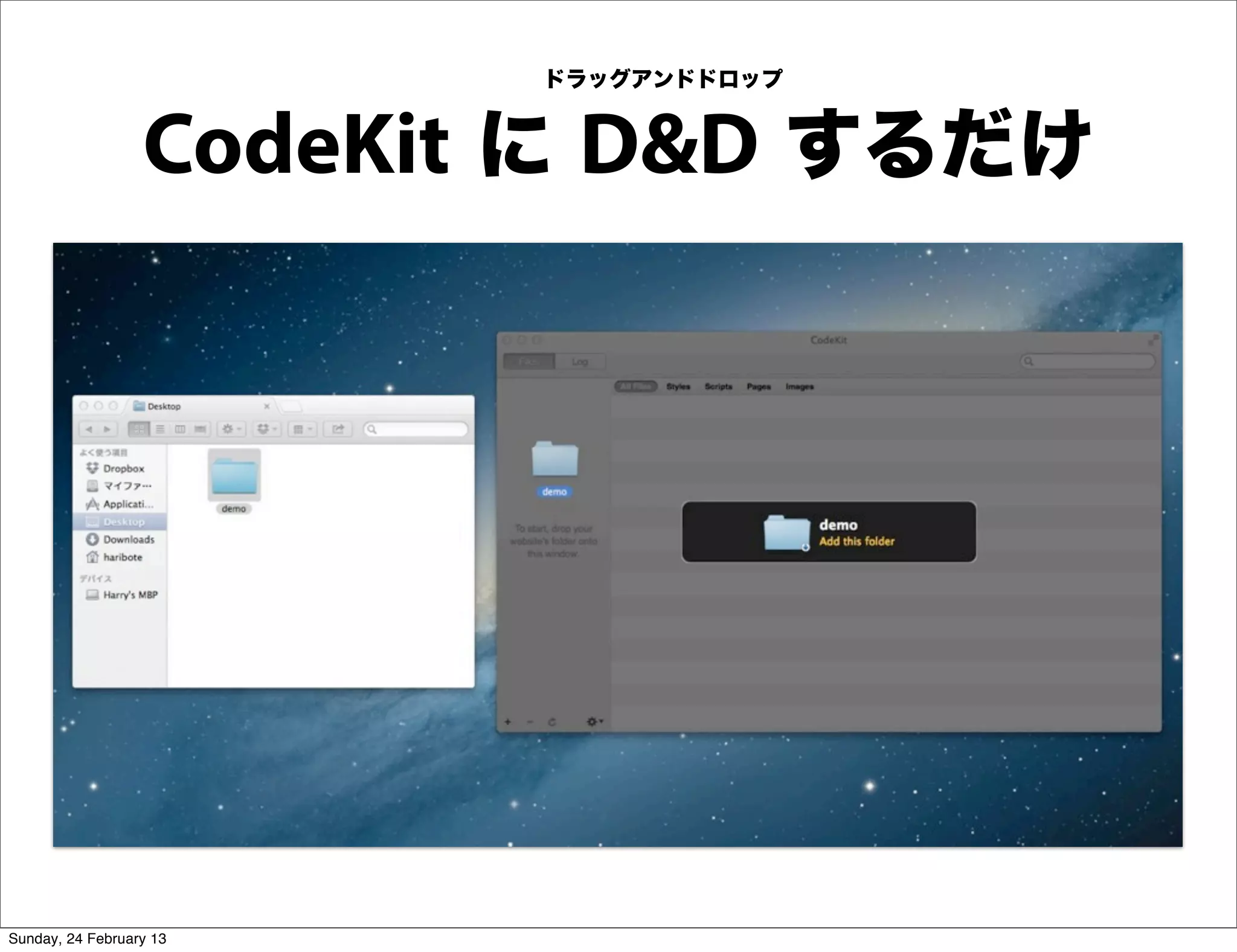Switch to the Log tab in CodeKit
Image resolution: width=1237 pixels, height=952 pixels.
click(580, 361)
